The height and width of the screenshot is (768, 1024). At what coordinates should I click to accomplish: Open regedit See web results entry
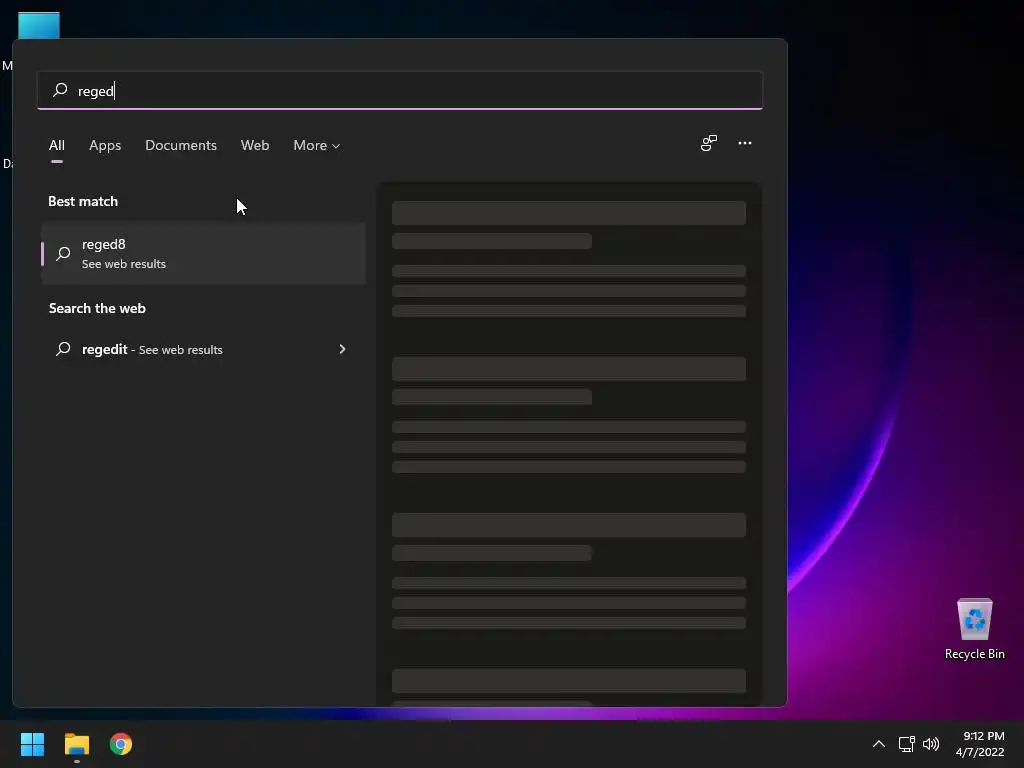pos(203,349)
